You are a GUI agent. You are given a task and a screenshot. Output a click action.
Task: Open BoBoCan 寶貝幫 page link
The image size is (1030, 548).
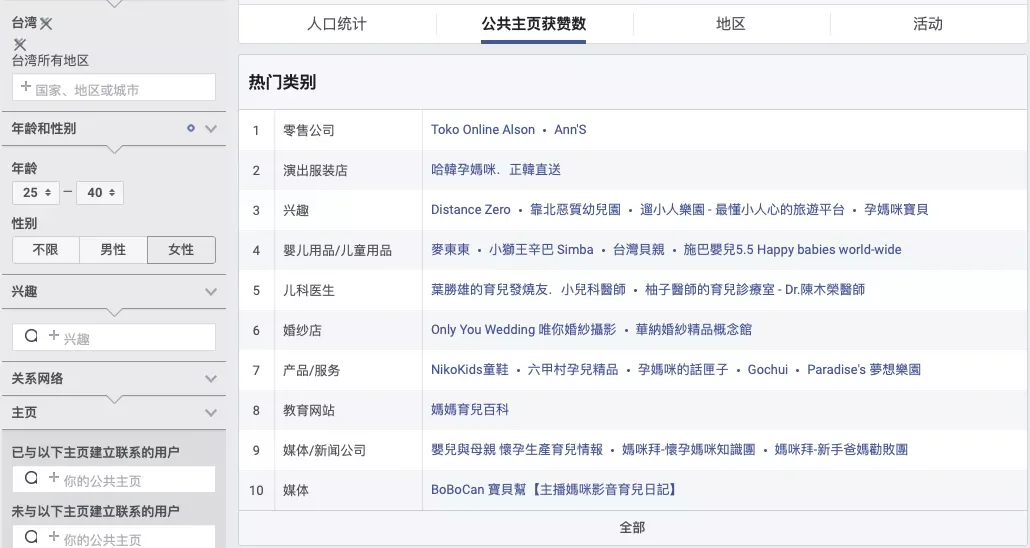(x=555, y=490)
